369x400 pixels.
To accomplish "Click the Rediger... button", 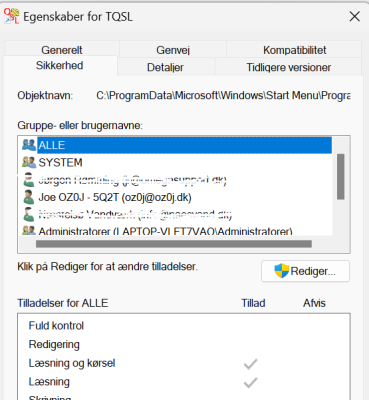I will coord(305,271).
